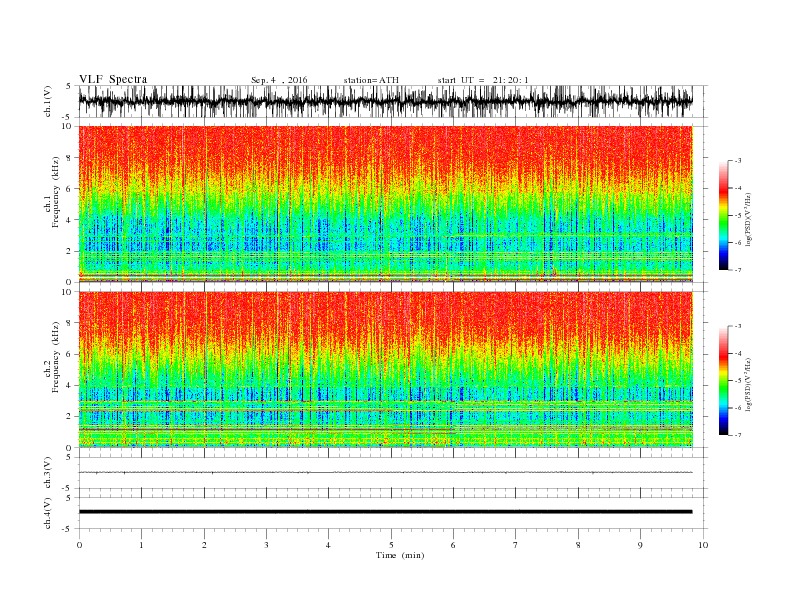
Task: Click the "4" kHz tick on ch.2 frequency axis
Action: pos(69,385)
